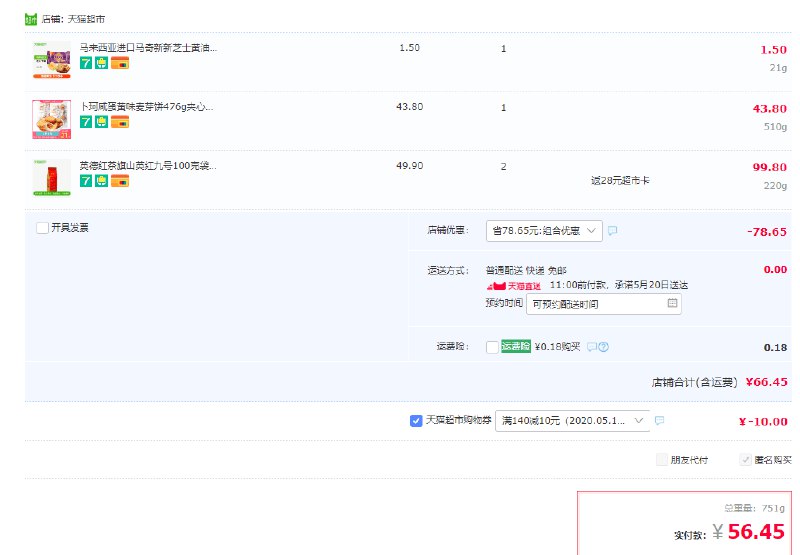The image size is (800, 555).
Task: Click the comment icon beside the store discount dropdown
Action: tap(613, 231)
